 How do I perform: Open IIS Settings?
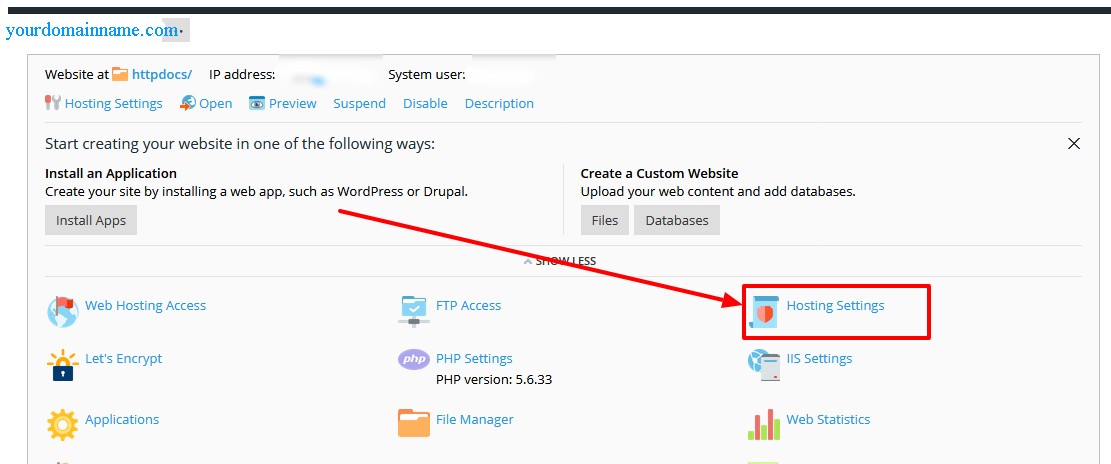point(819,358)
